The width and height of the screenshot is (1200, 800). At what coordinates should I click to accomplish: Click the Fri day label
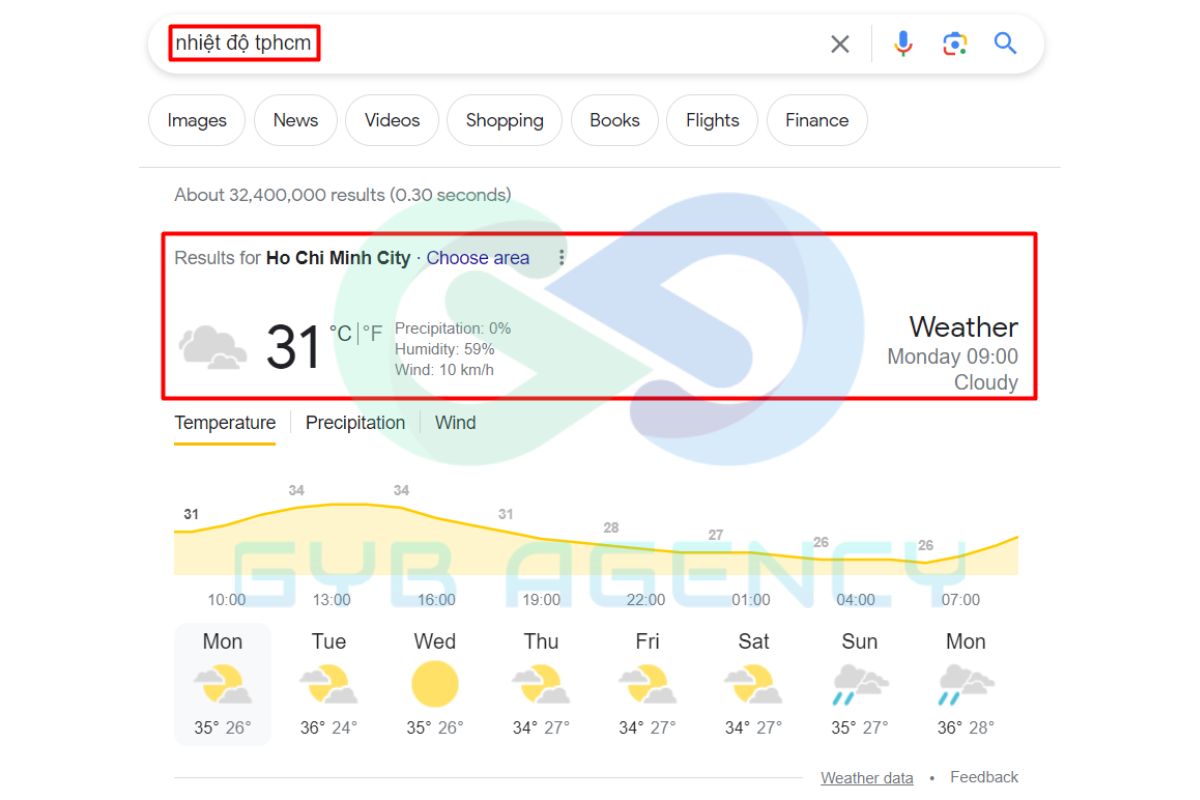(x=647, y=641)
